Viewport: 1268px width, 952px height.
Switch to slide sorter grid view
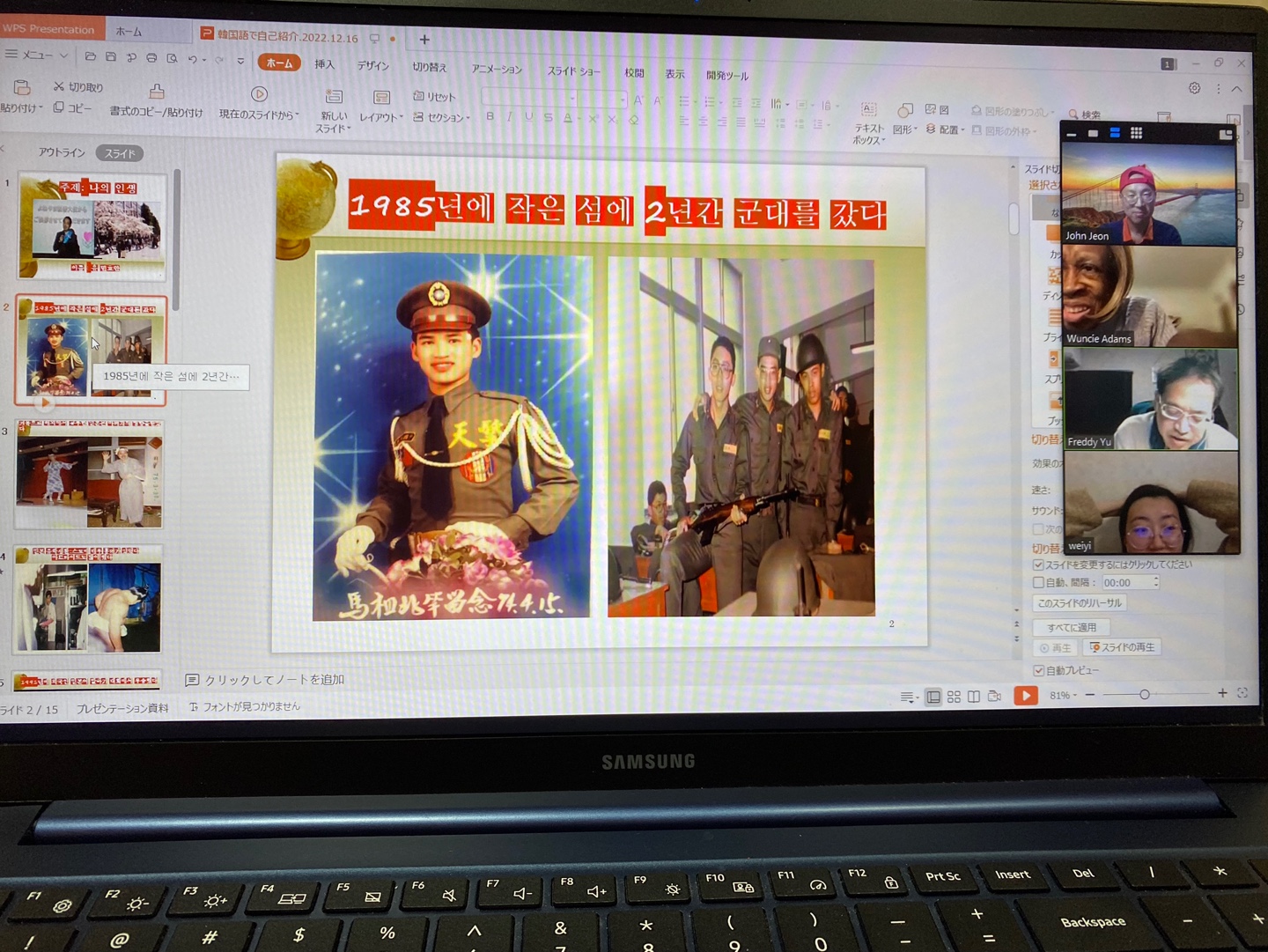(954, 697)
